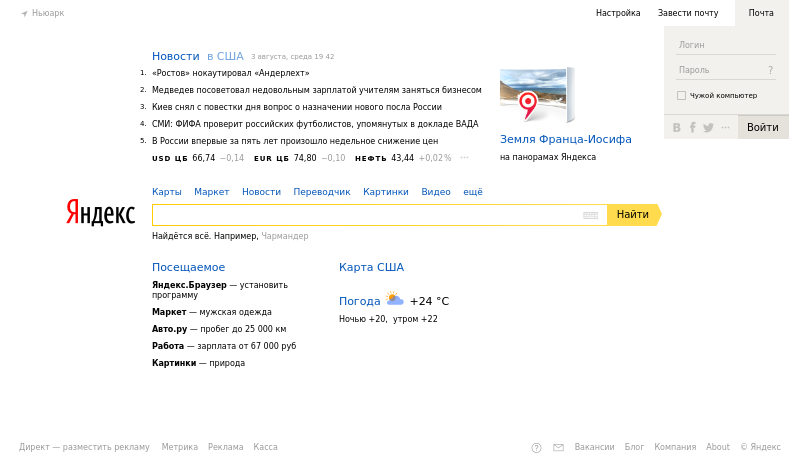800x456 pixels.
Task: Open the Ночью +20 night forecast
Action: 363,319
